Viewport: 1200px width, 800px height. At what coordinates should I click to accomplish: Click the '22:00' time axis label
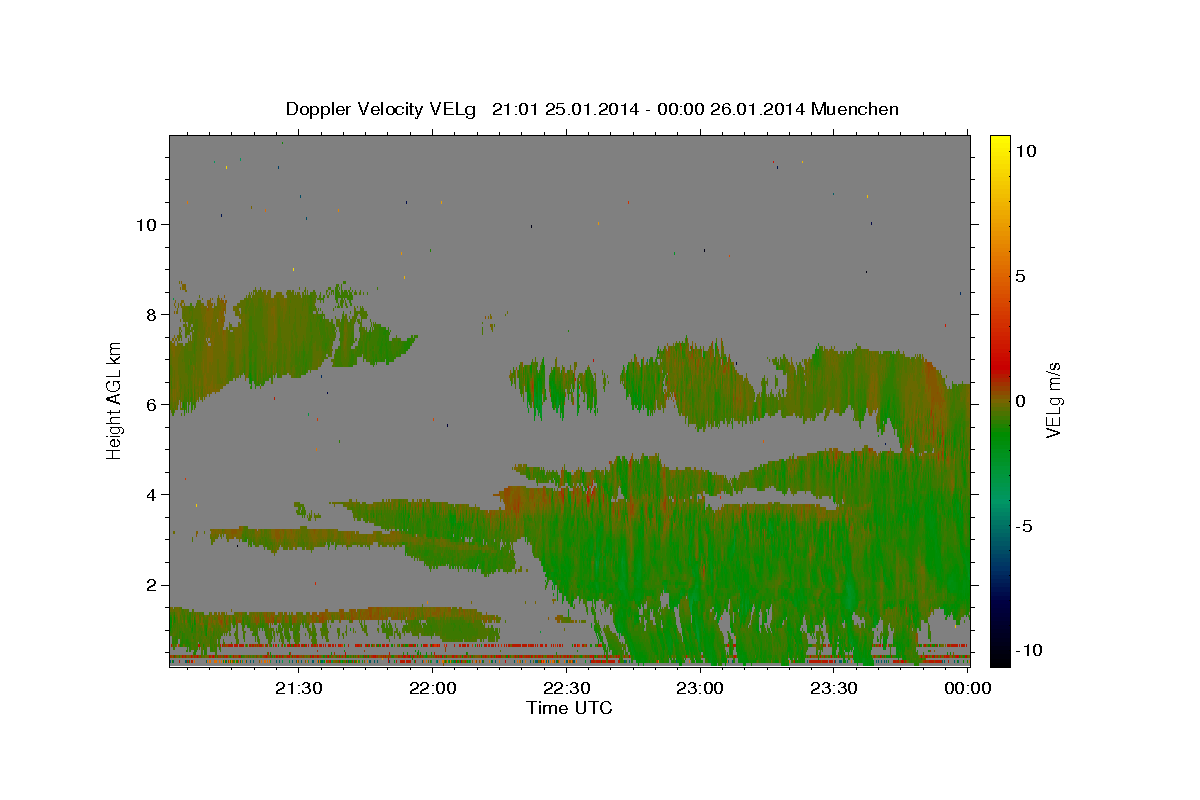click(x=432, y=688)
